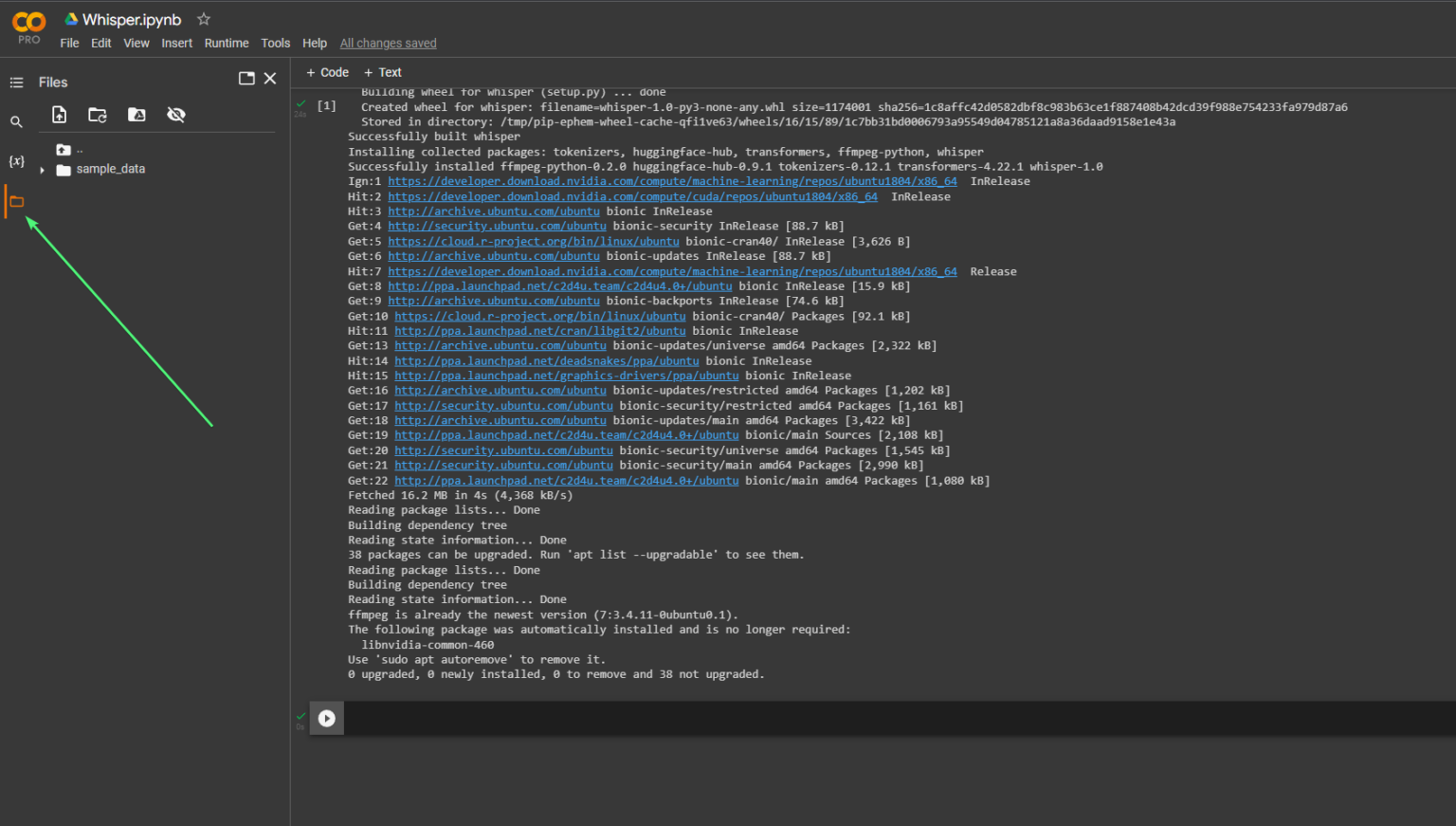The image size is (1456, 826).
Task: Click the upload file icon in Files panel
Action: (59, 115)
